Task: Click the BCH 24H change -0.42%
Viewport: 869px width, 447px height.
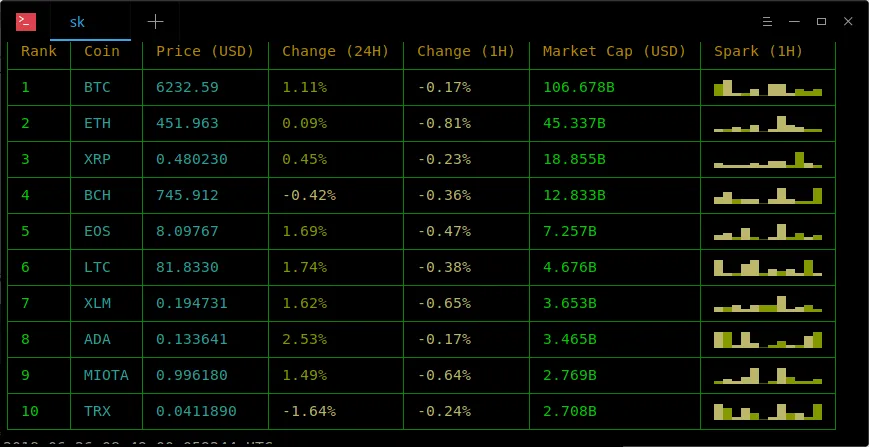Action: pos(309,196)
